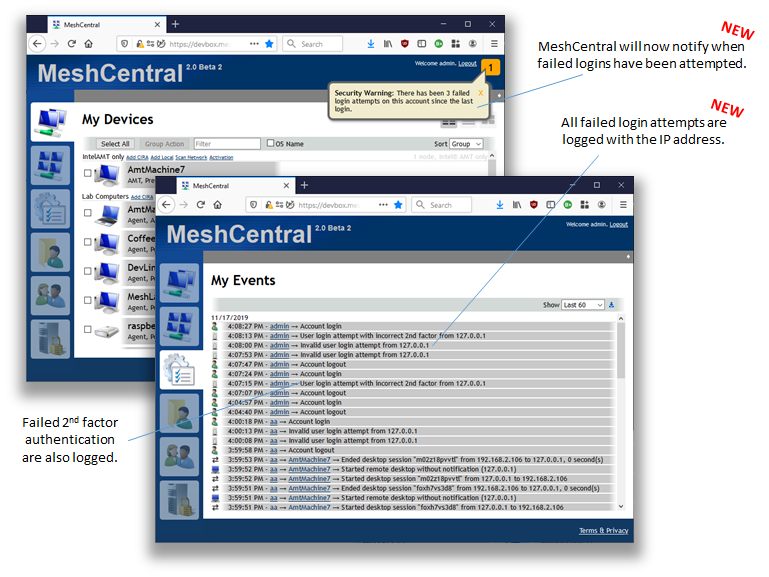Open Terms & Privacy link
The height and width of the screenshot is (577, 769).
603,530
